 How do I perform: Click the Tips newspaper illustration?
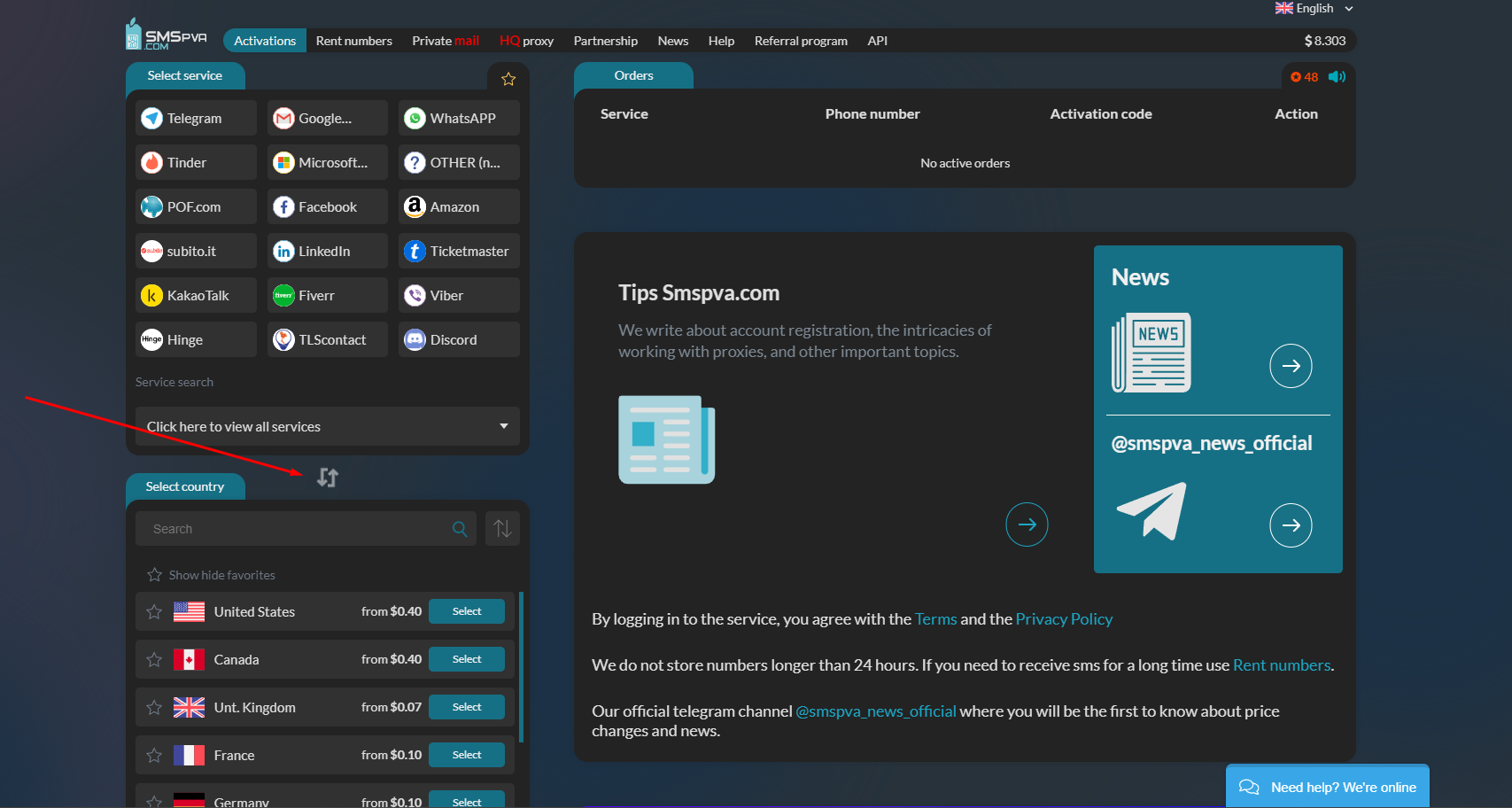click(x=667, y=439)
